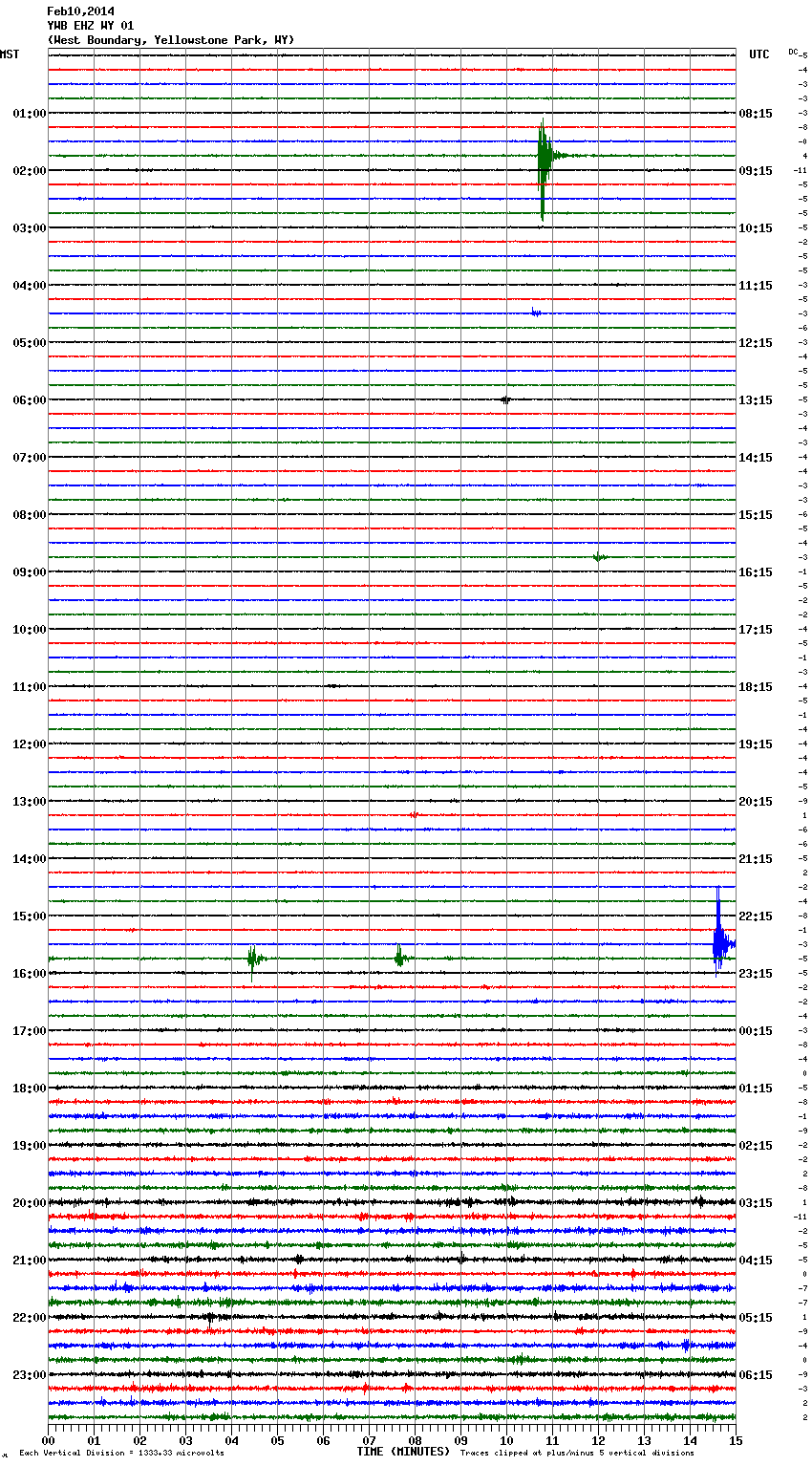The height and width of the screenshot is (1466, 812).
Task: Click the small black event on the 06:00 trace
Action: [505, 399]
